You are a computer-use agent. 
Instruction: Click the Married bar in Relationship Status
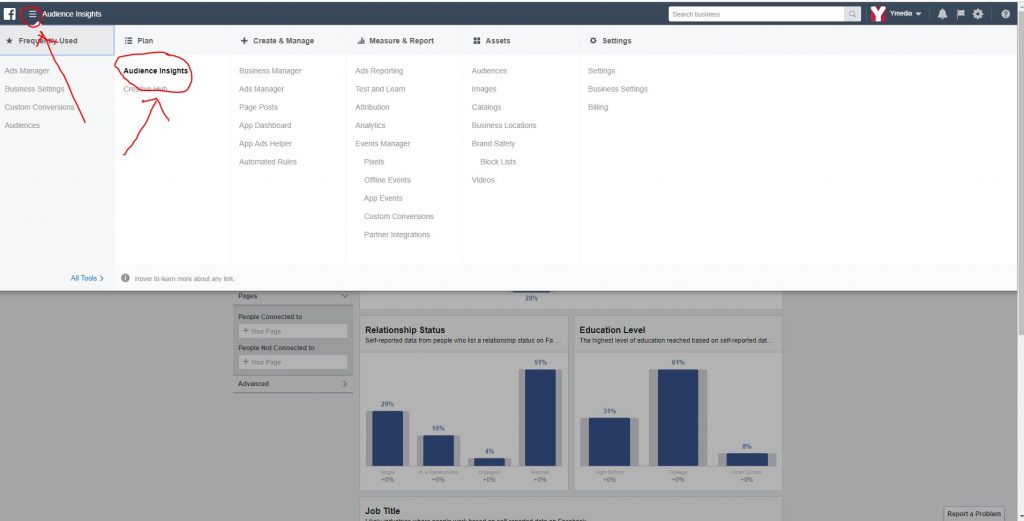point(540,417)
